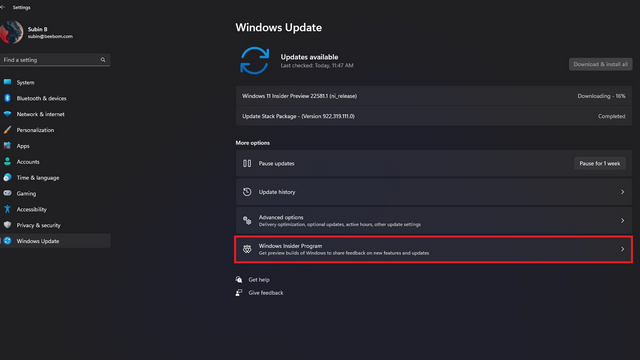
Task: Select Windows Update in sidebar
Action: tap(55, 241)
